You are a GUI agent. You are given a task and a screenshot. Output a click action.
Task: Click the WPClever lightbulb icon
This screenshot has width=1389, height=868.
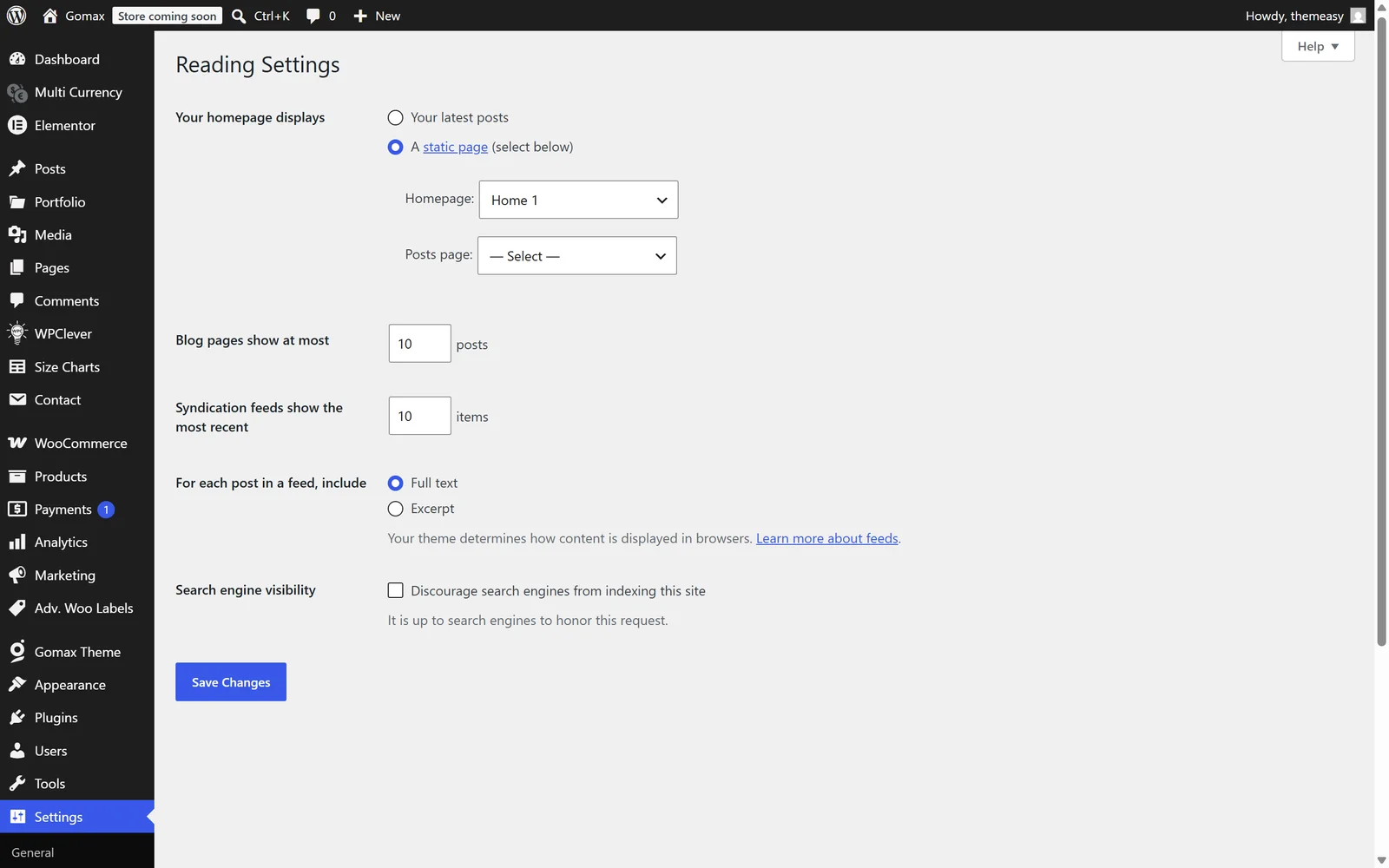click(x=17, y=333)
